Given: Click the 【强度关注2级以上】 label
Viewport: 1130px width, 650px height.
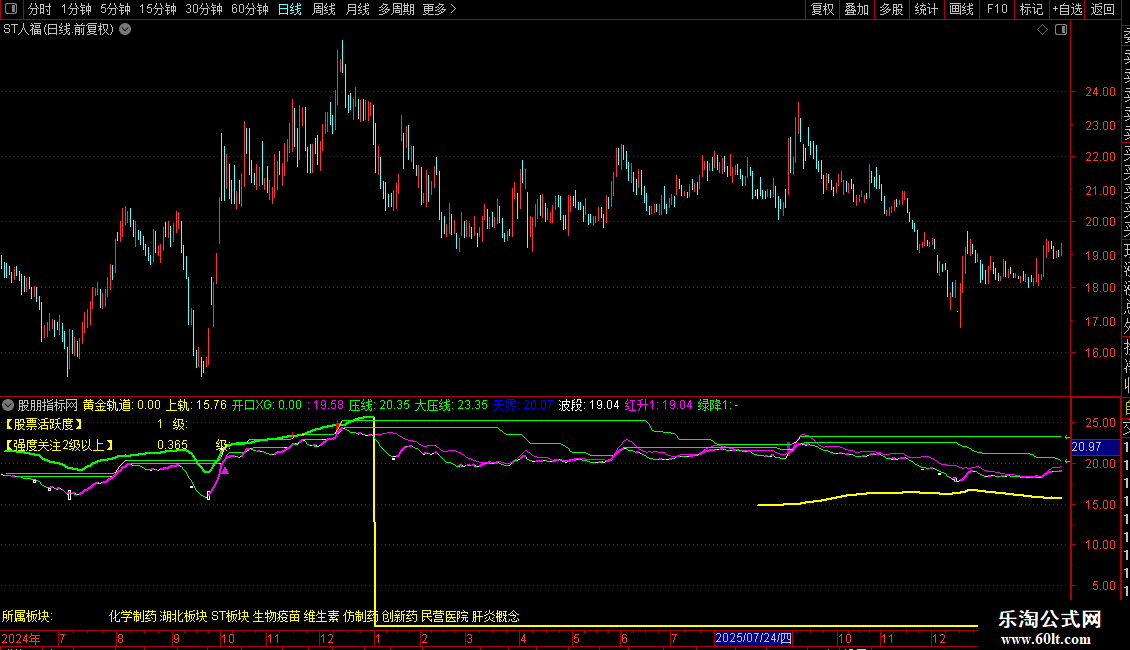Looking at the screenshot, I should [x=58, y=445].
